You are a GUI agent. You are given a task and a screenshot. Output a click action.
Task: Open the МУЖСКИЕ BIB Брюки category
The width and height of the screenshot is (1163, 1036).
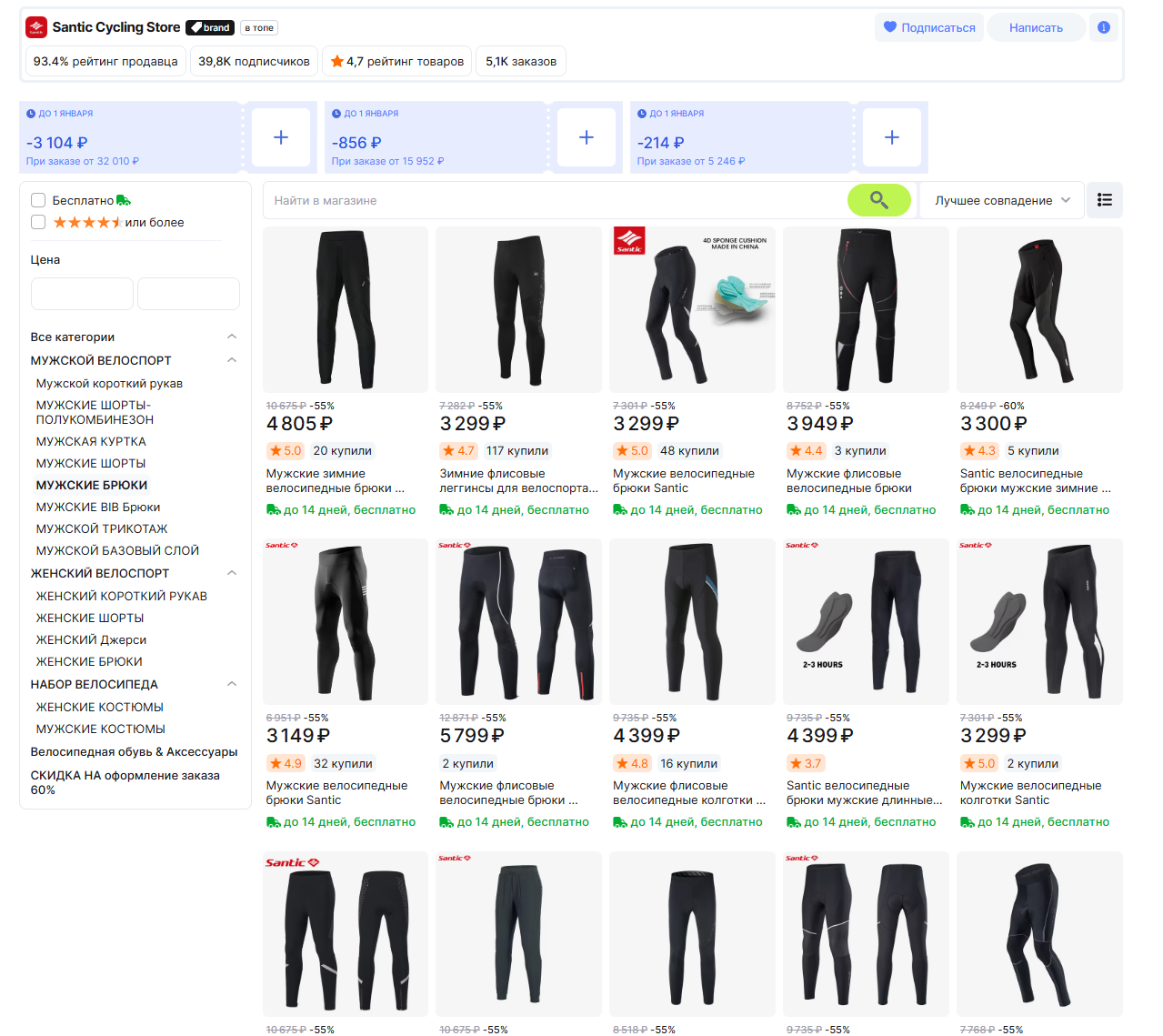click(x=98, y=507)
